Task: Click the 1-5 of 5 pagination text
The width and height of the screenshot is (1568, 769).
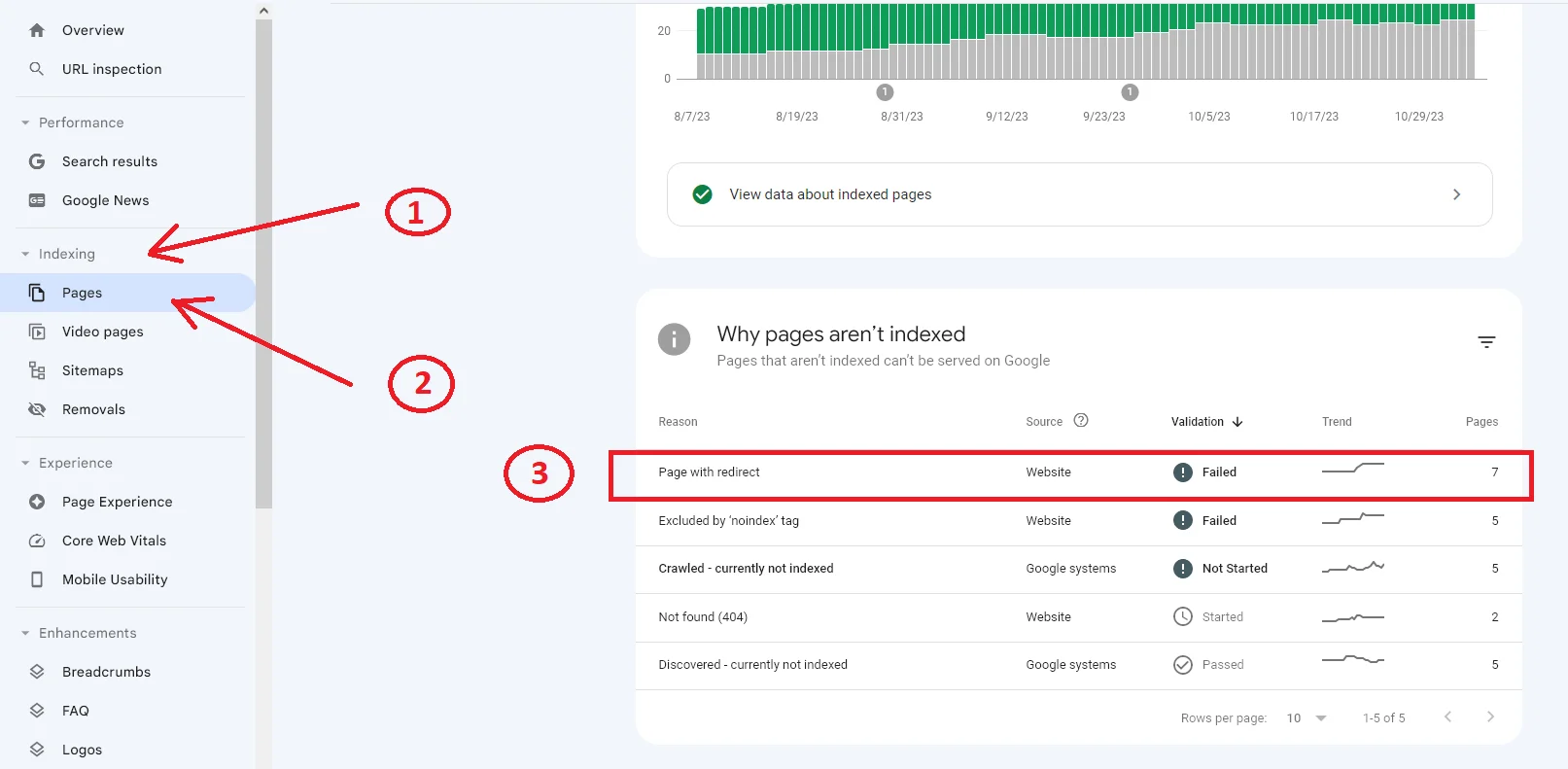Action: point(1383,718)
